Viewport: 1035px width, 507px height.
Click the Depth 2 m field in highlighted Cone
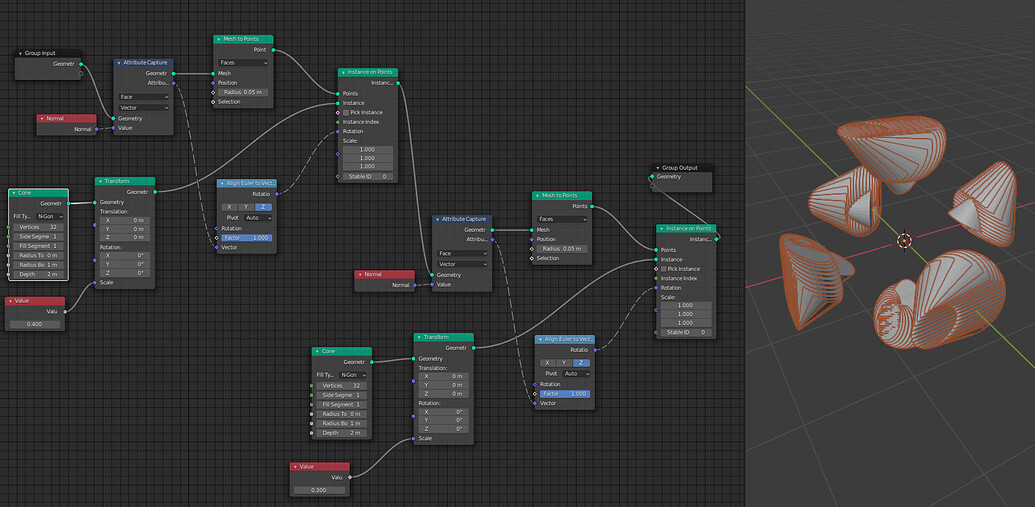tap(39, 273)
